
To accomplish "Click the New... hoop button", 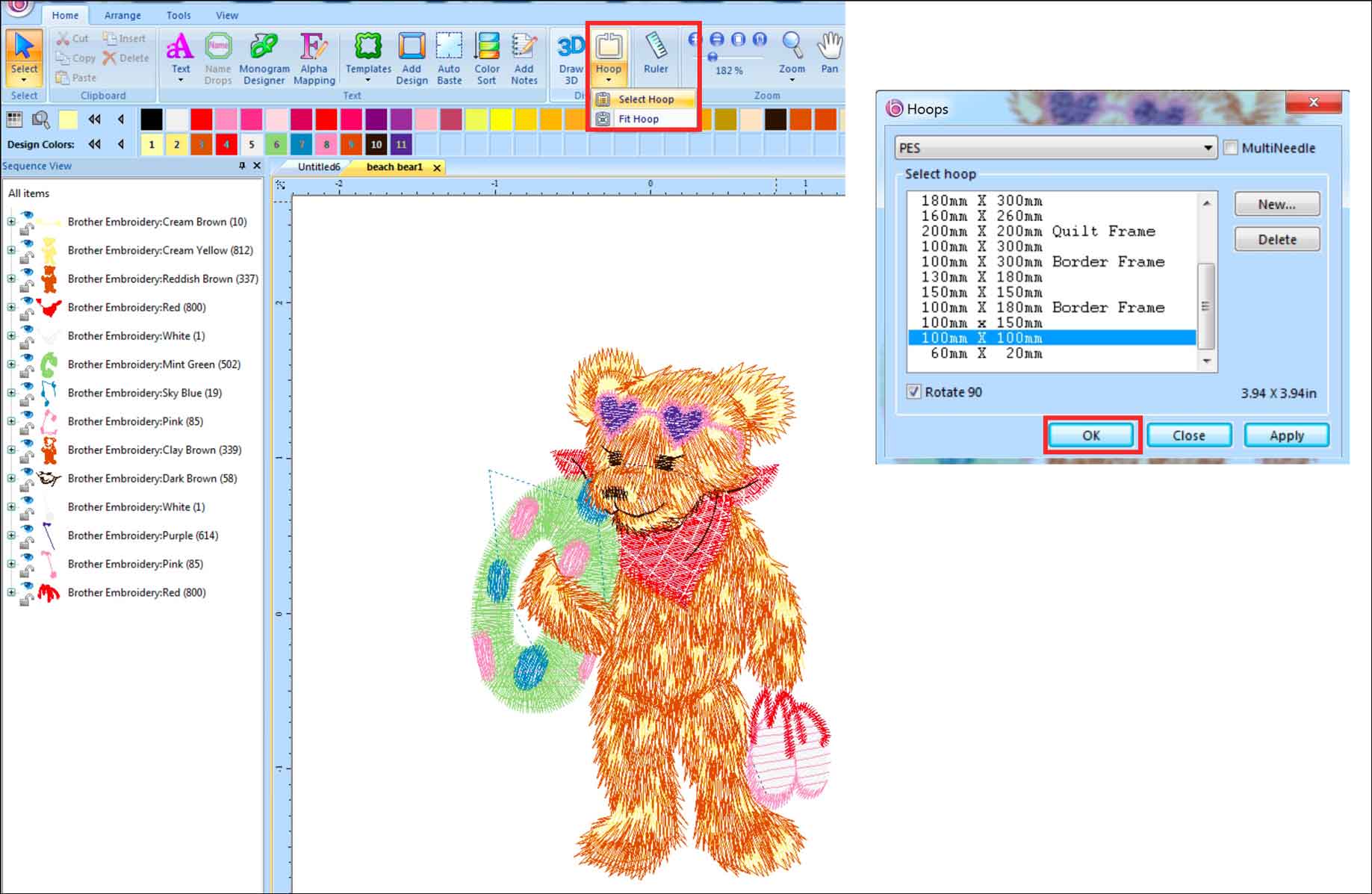I will point(1276,204).
